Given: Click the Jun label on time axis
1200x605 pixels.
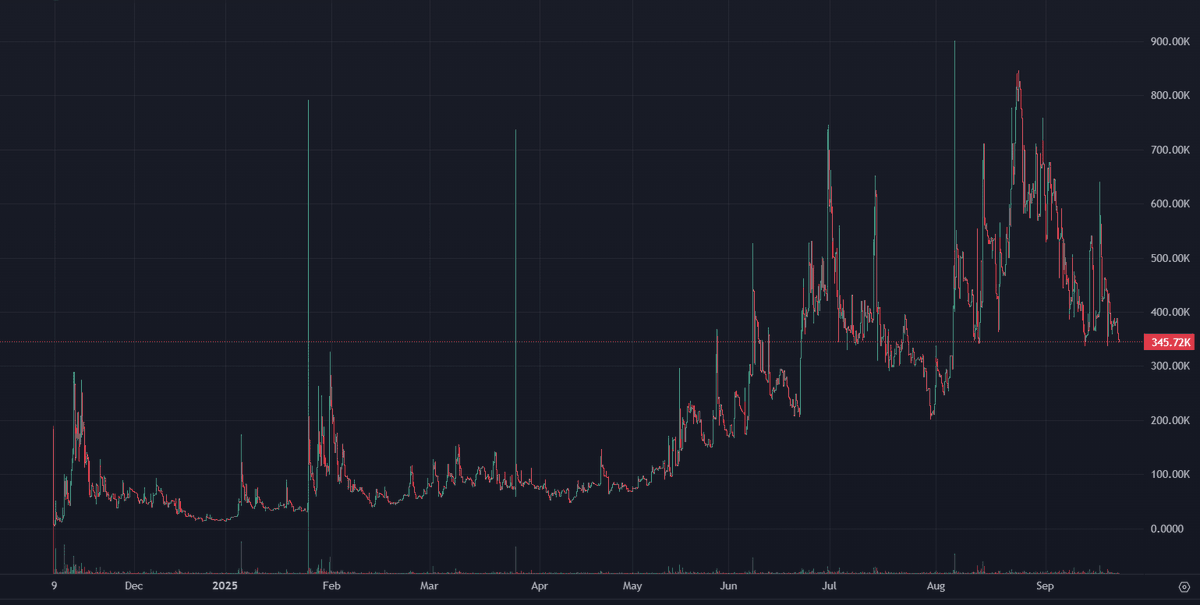Looking at the screenshot, I should pos(729,588).
